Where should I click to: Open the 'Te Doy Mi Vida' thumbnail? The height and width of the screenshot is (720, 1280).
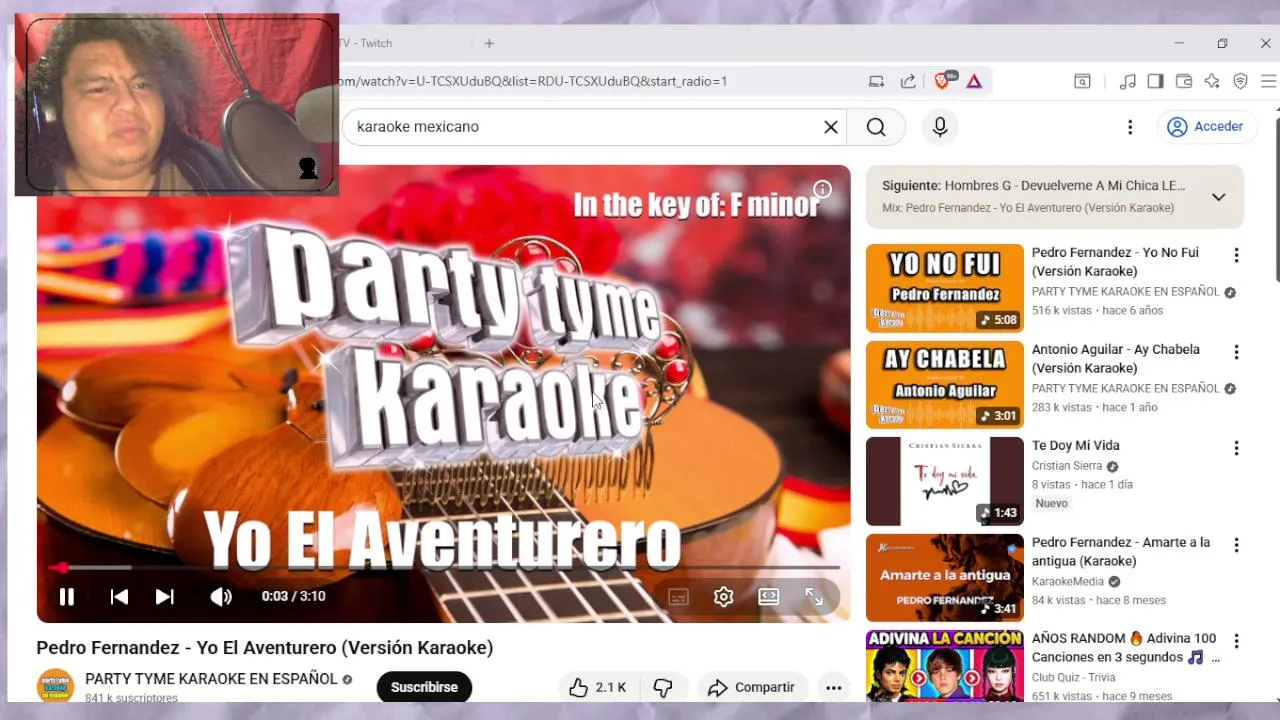[x=945, y=481]
